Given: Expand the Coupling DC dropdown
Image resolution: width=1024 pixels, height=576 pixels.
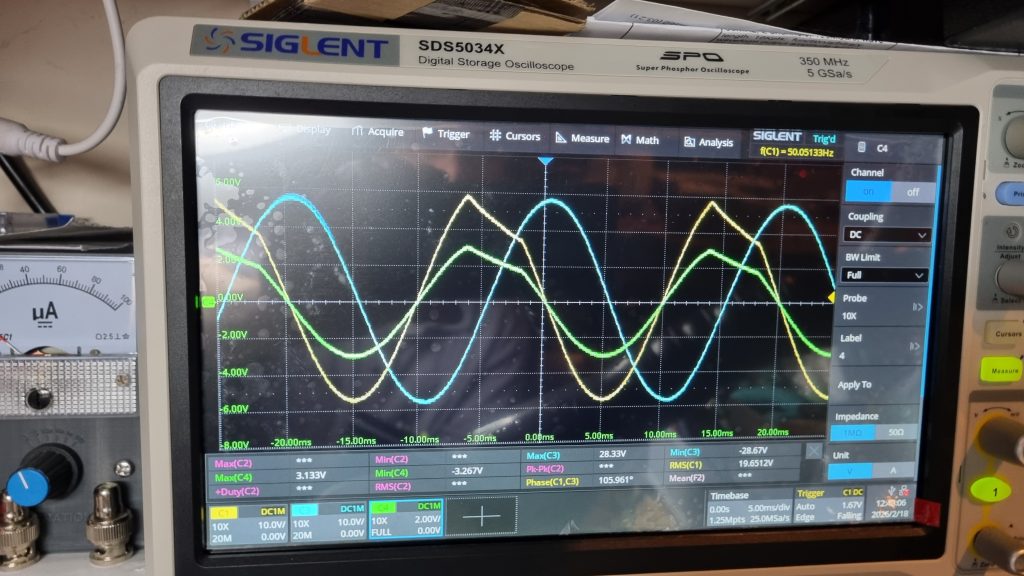Looking at the screenshot, I should 887,234.
